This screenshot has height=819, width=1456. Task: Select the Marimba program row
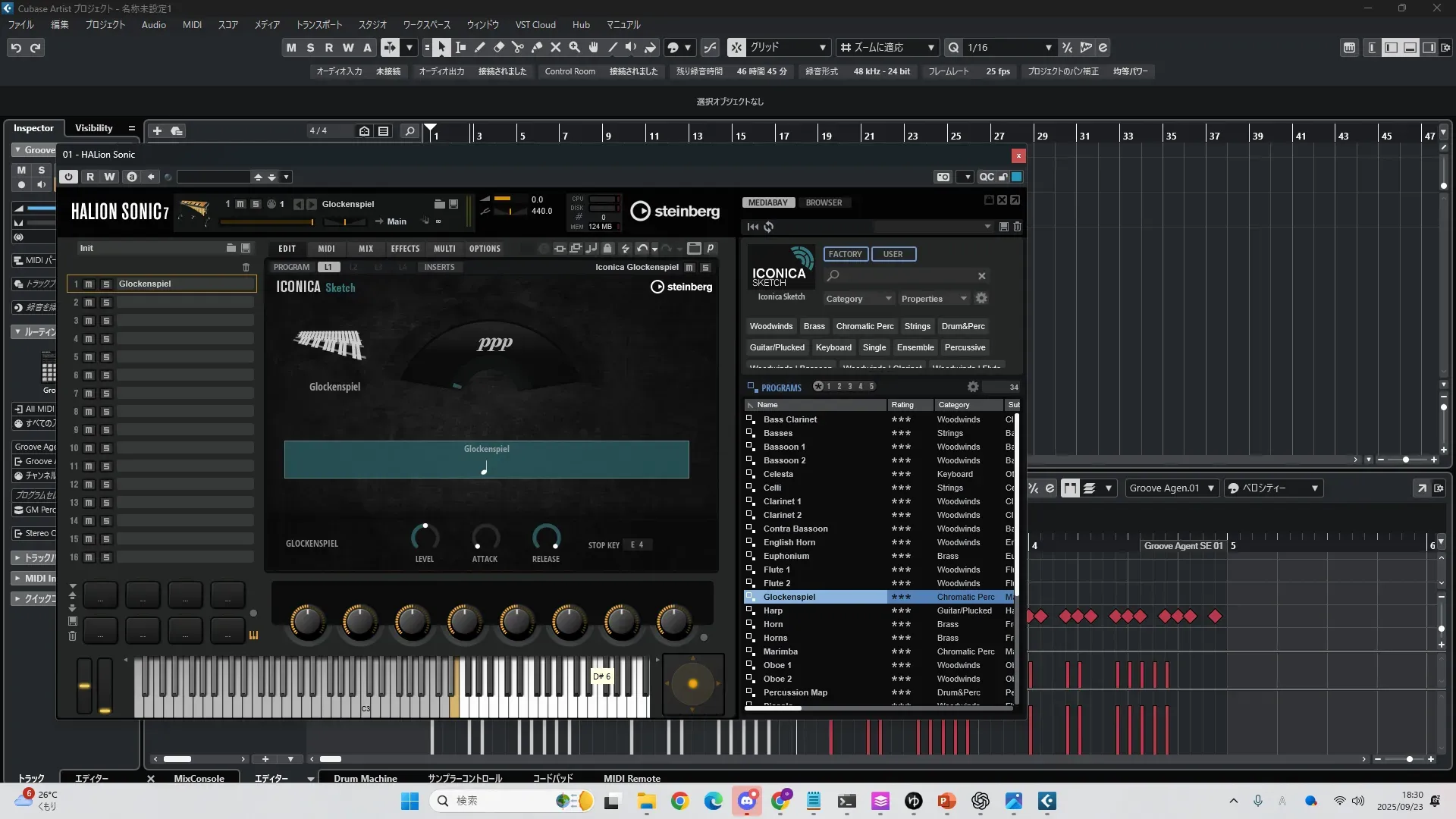[x=780, y=652]
